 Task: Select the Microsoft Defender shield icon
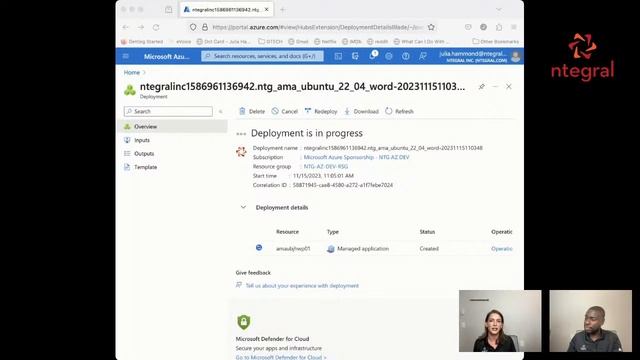coord(244,322)
